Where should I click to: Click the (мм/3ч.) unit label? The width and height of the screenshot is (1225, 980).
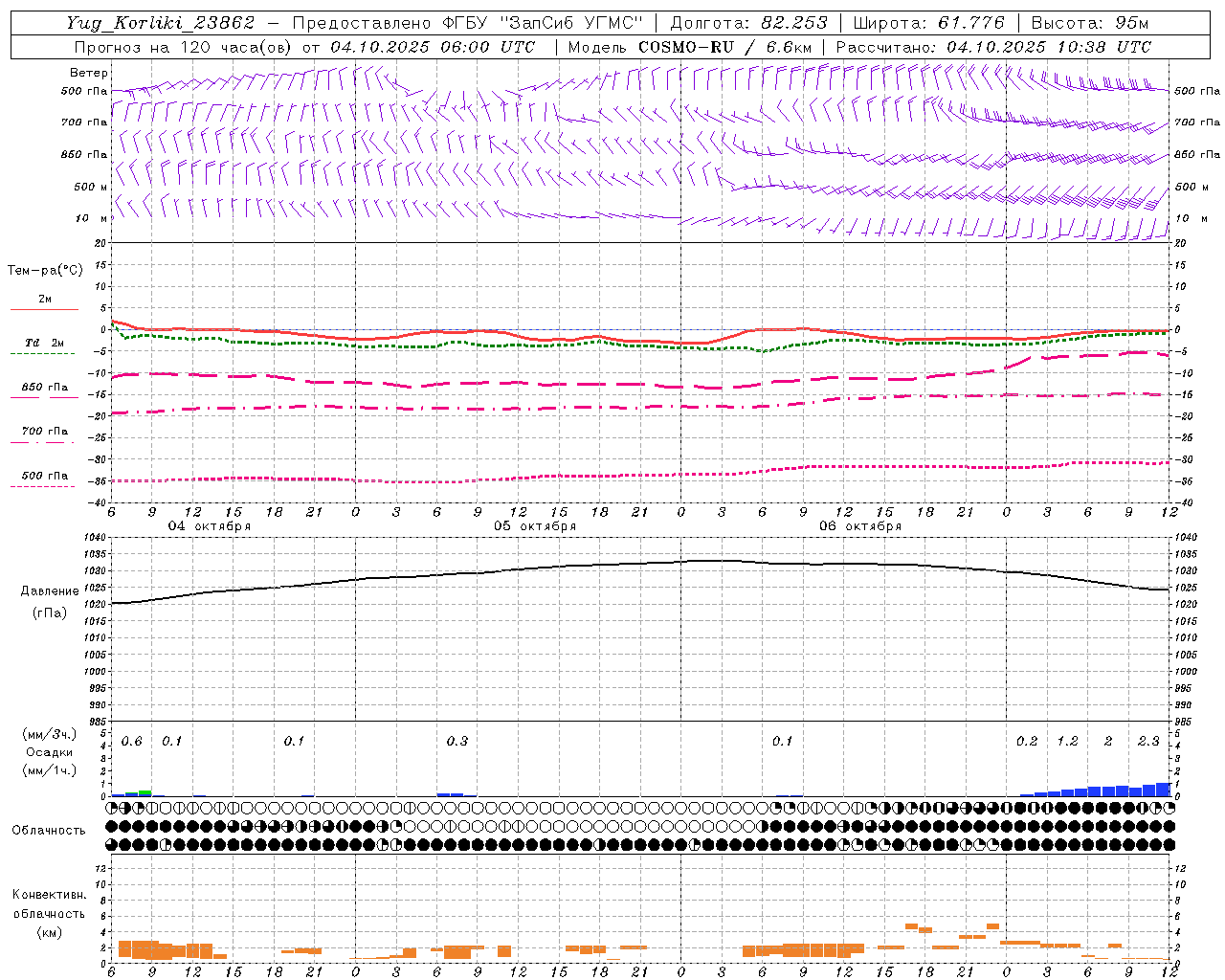point(50,734)
